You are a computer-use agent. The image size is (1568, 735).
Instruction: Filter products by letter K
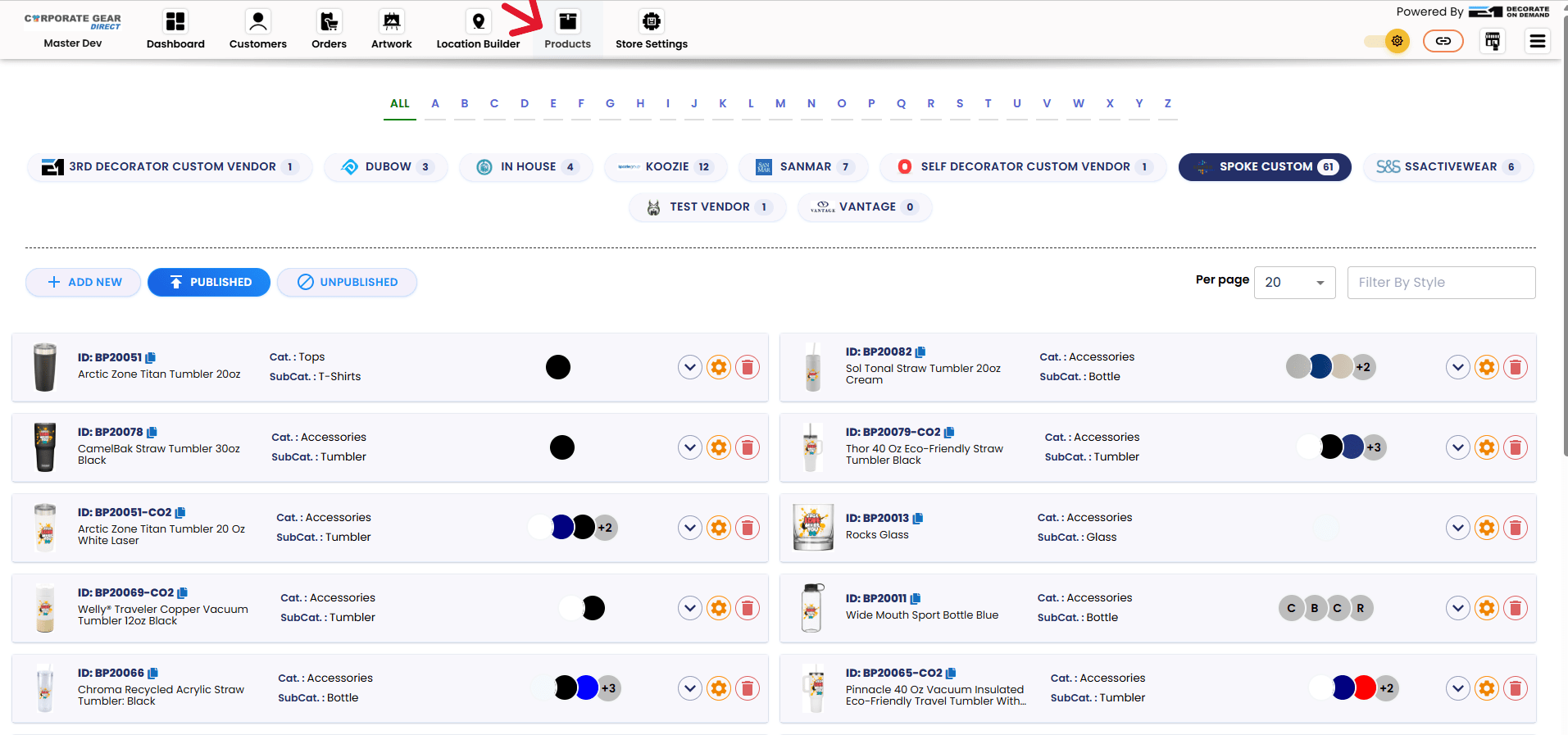click(x=723, y=104)
